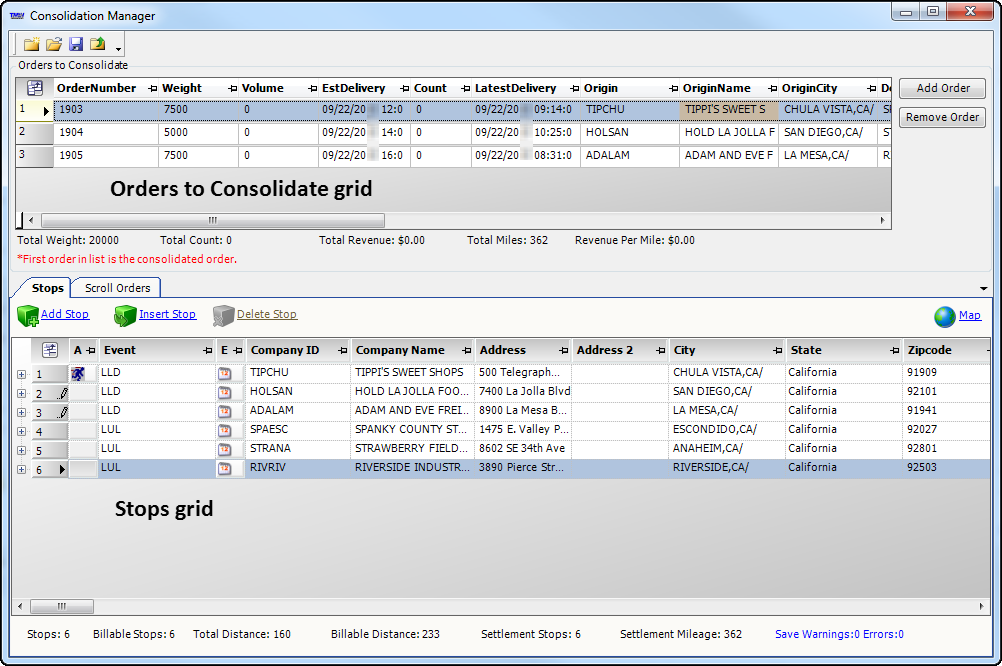Screen dimensions: 1002x666
Task: Click the Open folder toolbar icon
Action: (x=54, y=44)
